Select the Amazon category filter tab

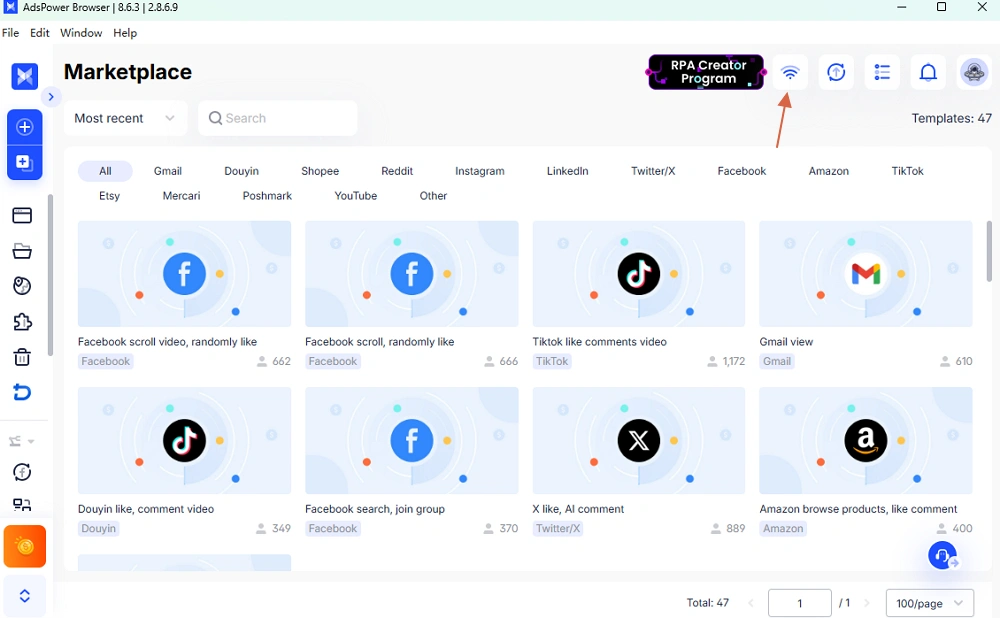tap(828, 171)
